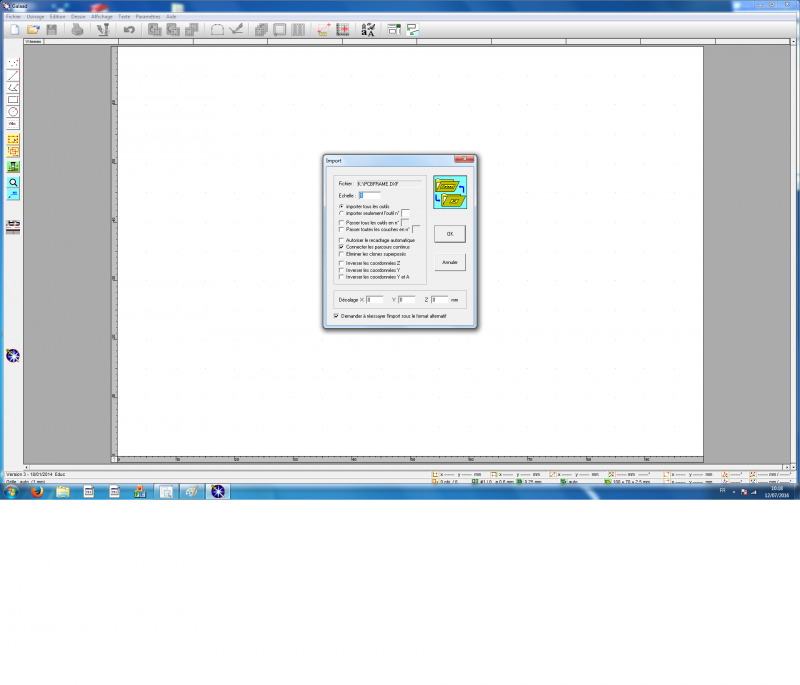Open the Fichier menu
The width and height of the screenshot is (800, 685).
pyautogui.click(x=12, y=17)
